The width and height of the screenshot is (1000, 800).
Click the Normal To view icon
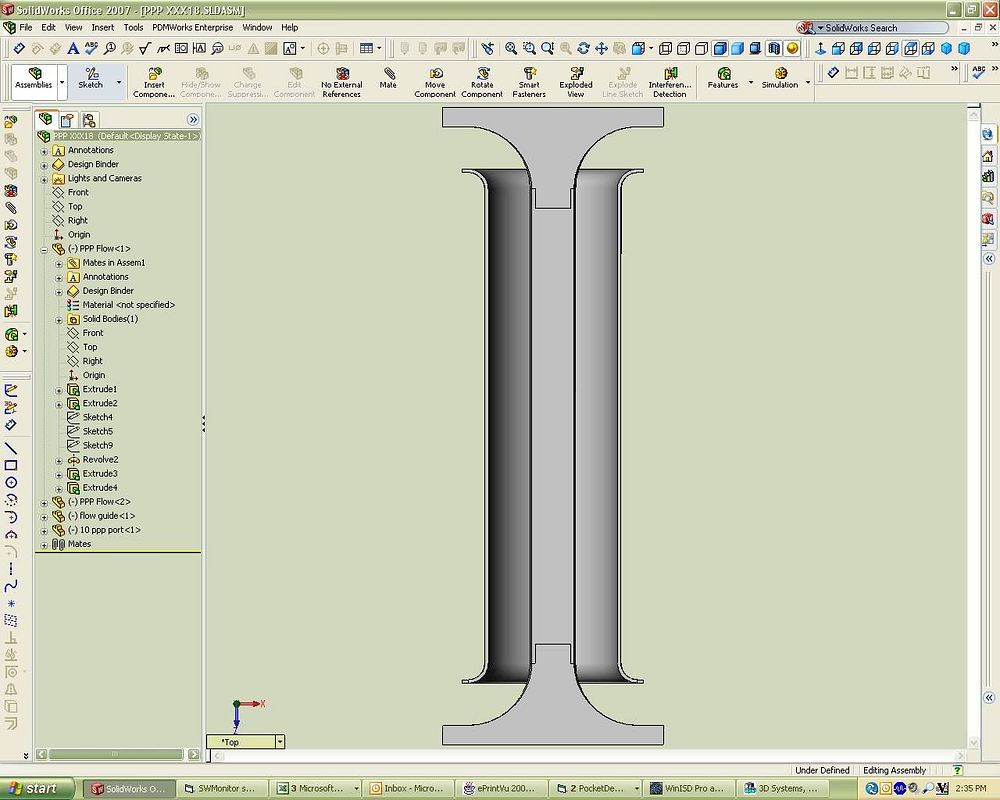point(821,48)
